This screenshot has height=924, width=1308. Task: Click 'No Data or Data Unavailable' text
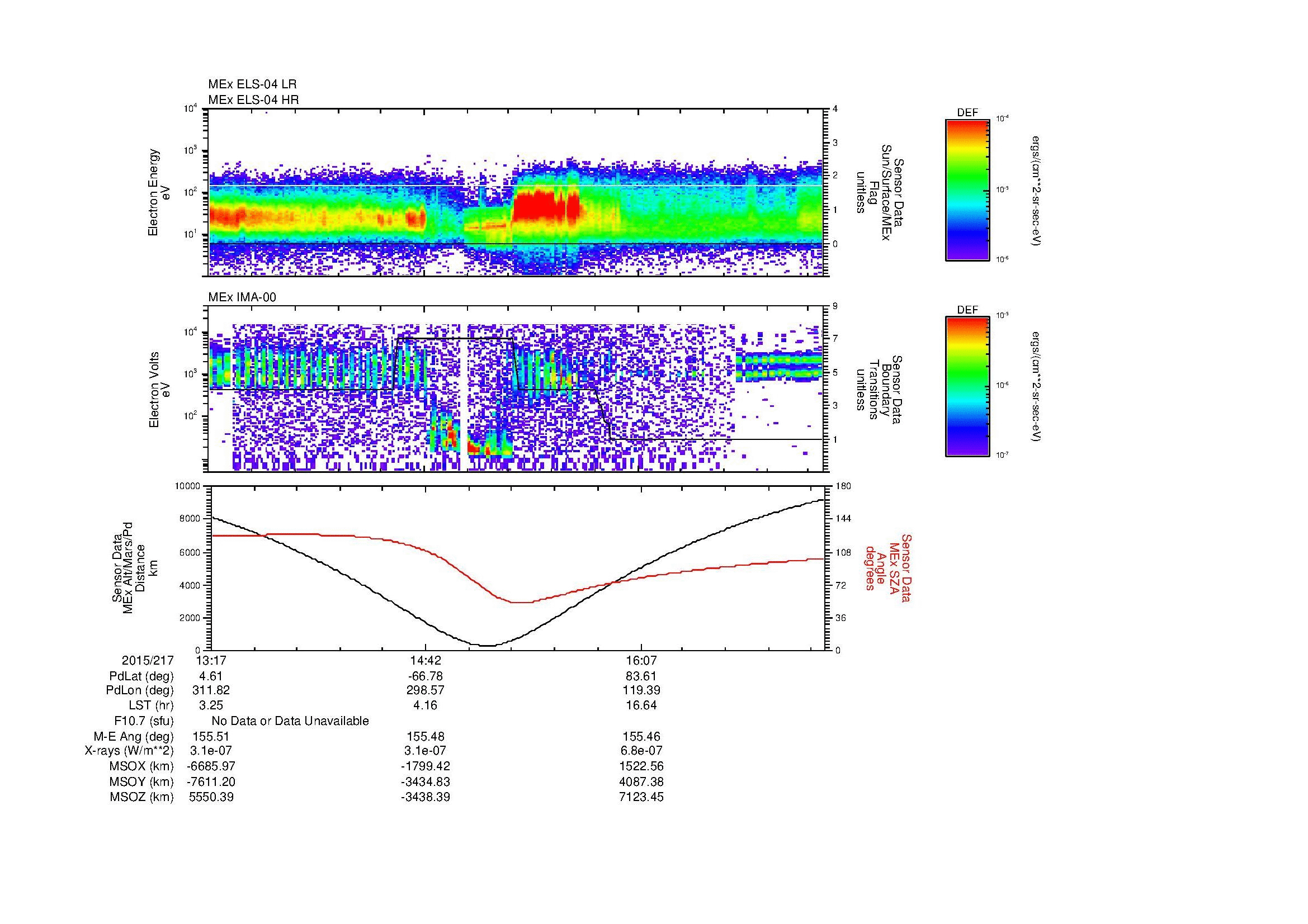(x=290, y=721)
